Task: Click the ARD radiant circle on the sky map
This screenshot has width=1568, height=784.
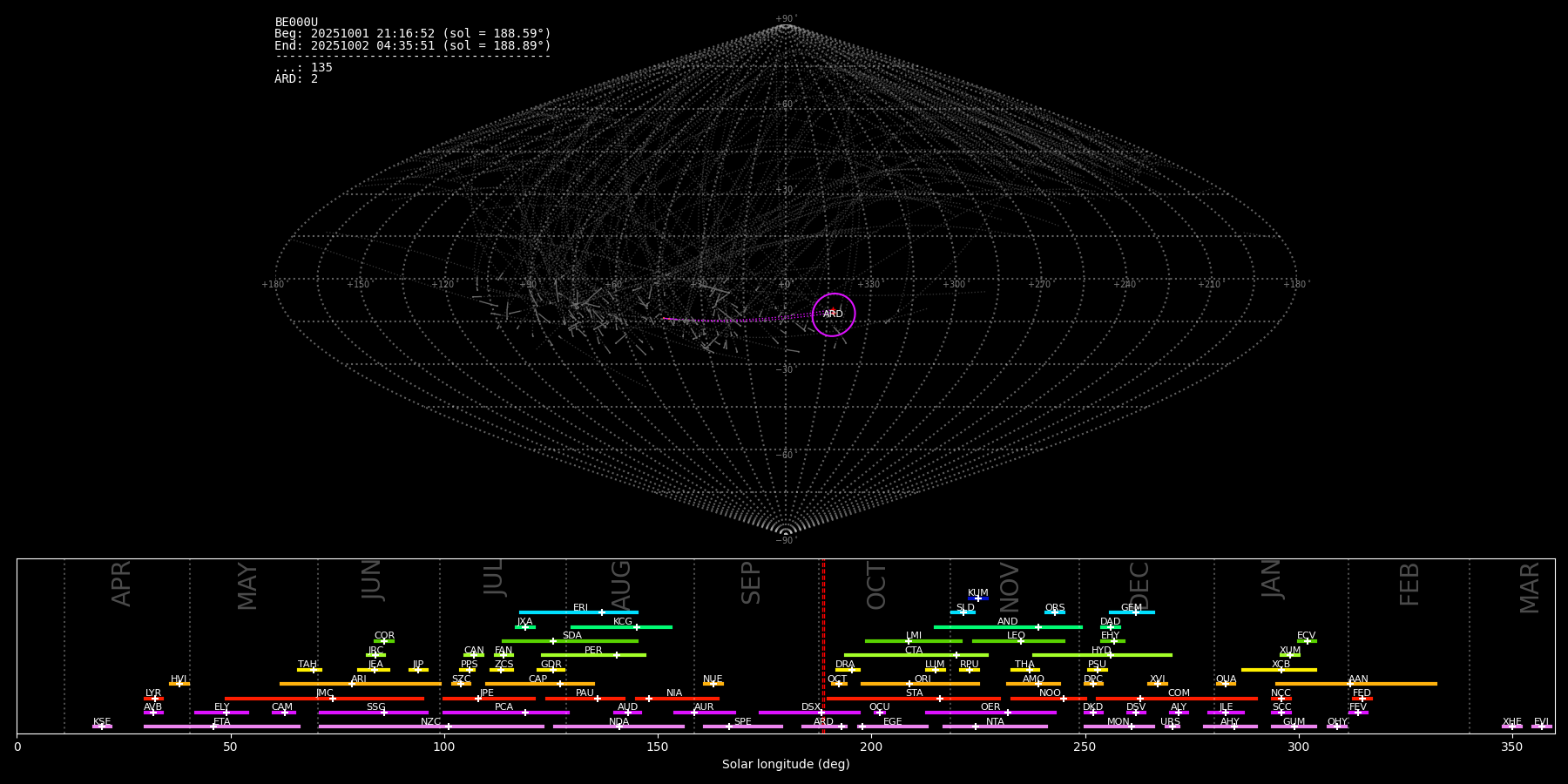Action: [x=834, y=314]
